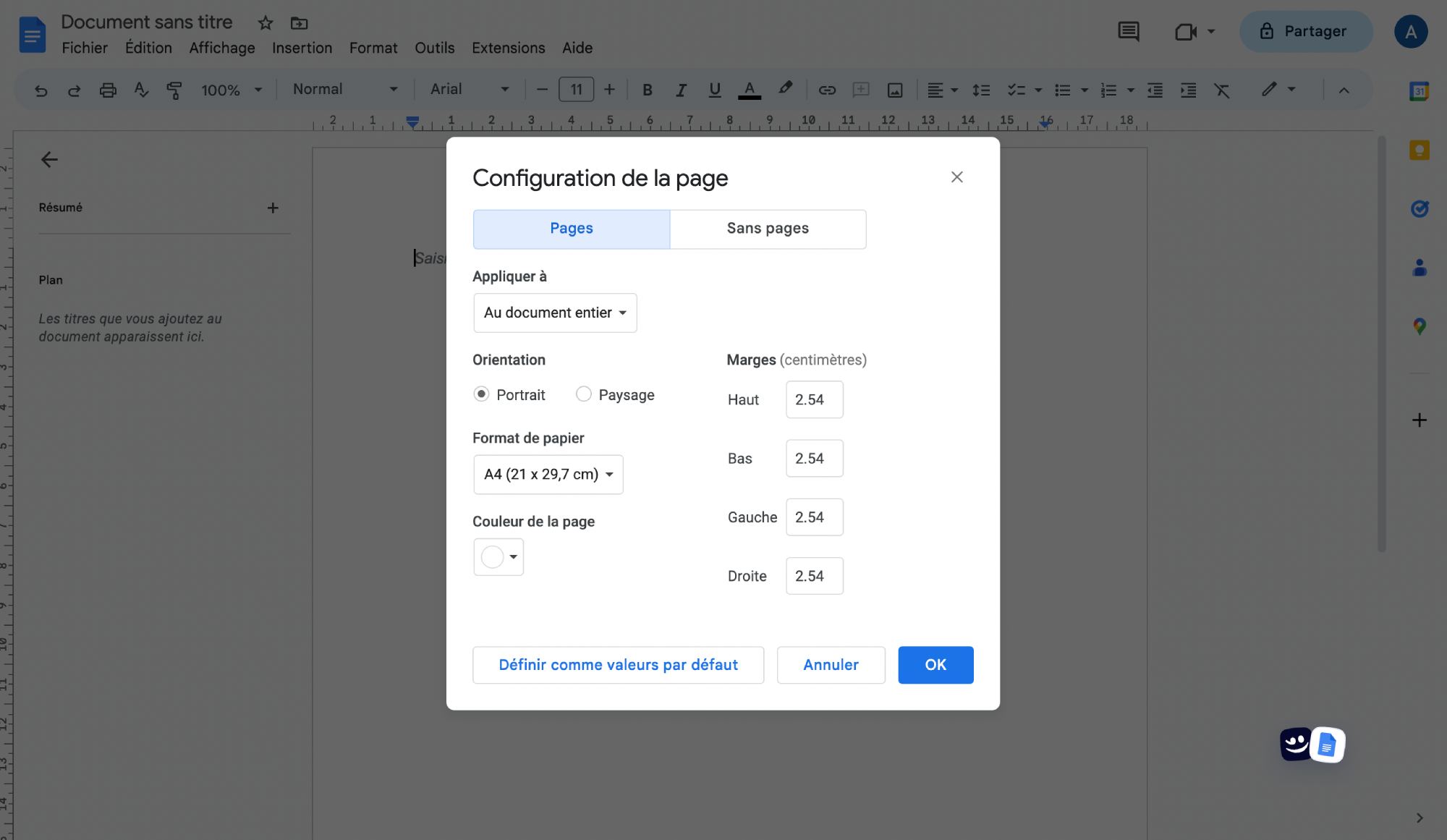Select Portrait orientation radio button

pyautogui.click(x=481, y=394)
